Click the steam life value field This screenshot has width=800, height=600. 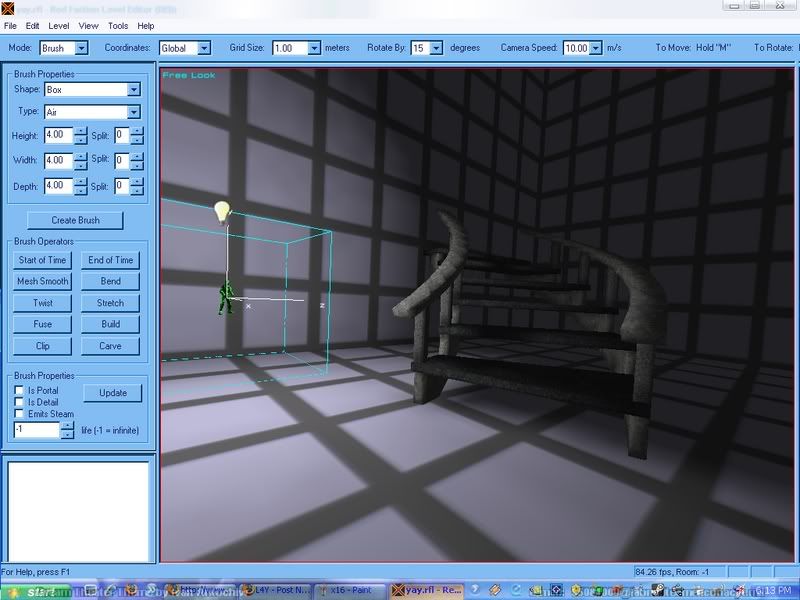click(37, 430)
